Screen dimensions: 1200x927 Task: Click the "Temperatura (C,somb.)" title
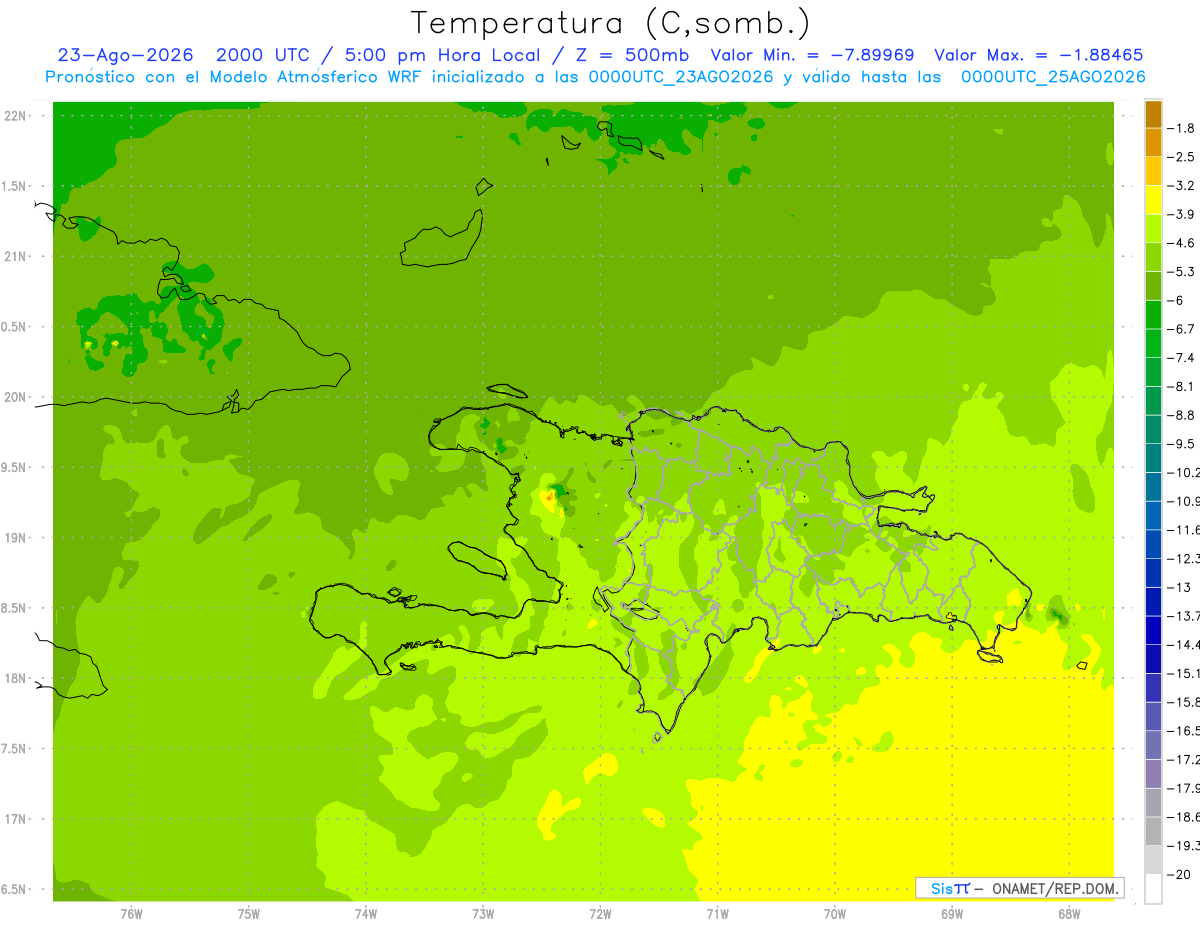[x=611, y=23]
